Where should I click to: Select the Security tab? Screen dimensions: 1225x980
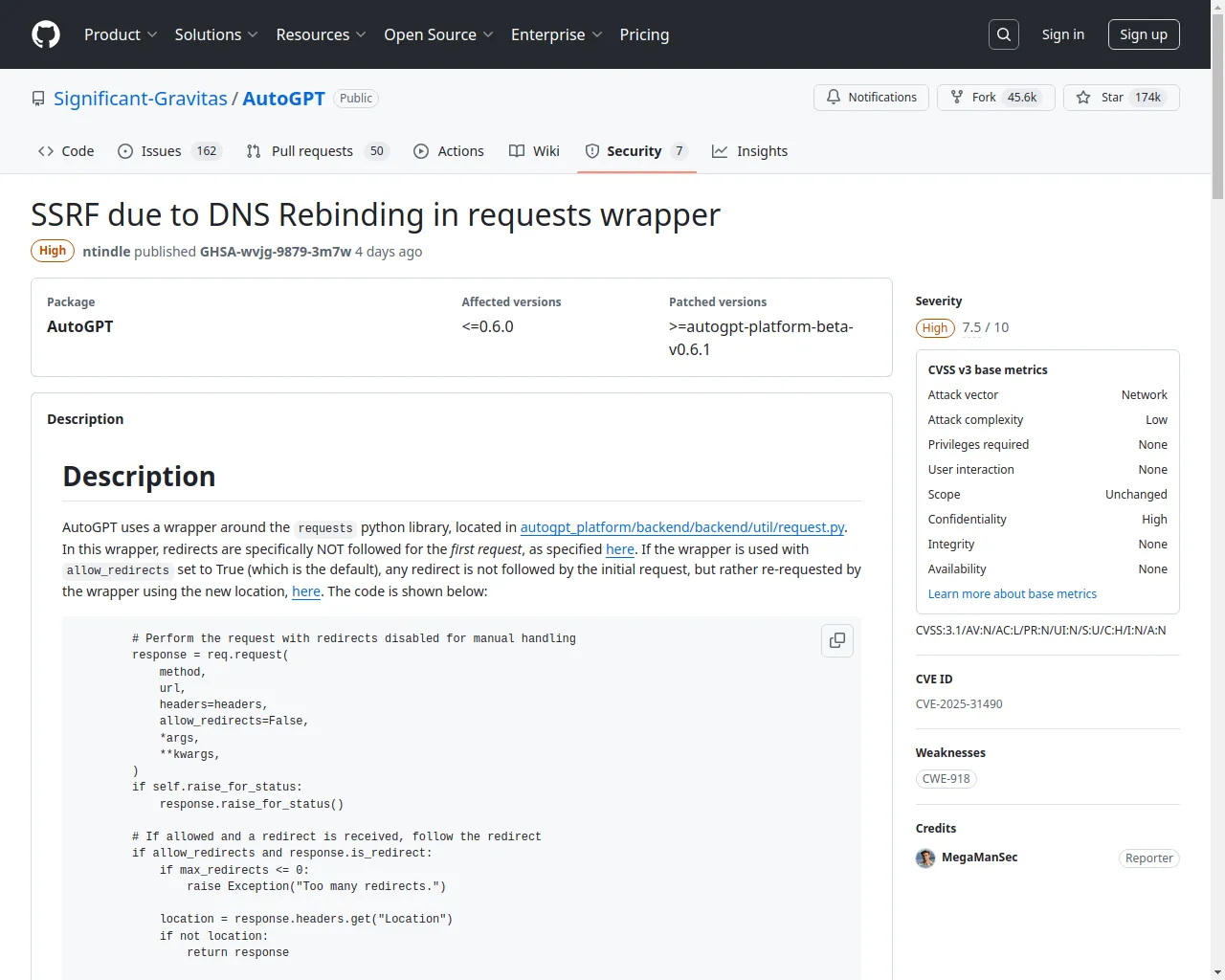(x=636, y=151)
